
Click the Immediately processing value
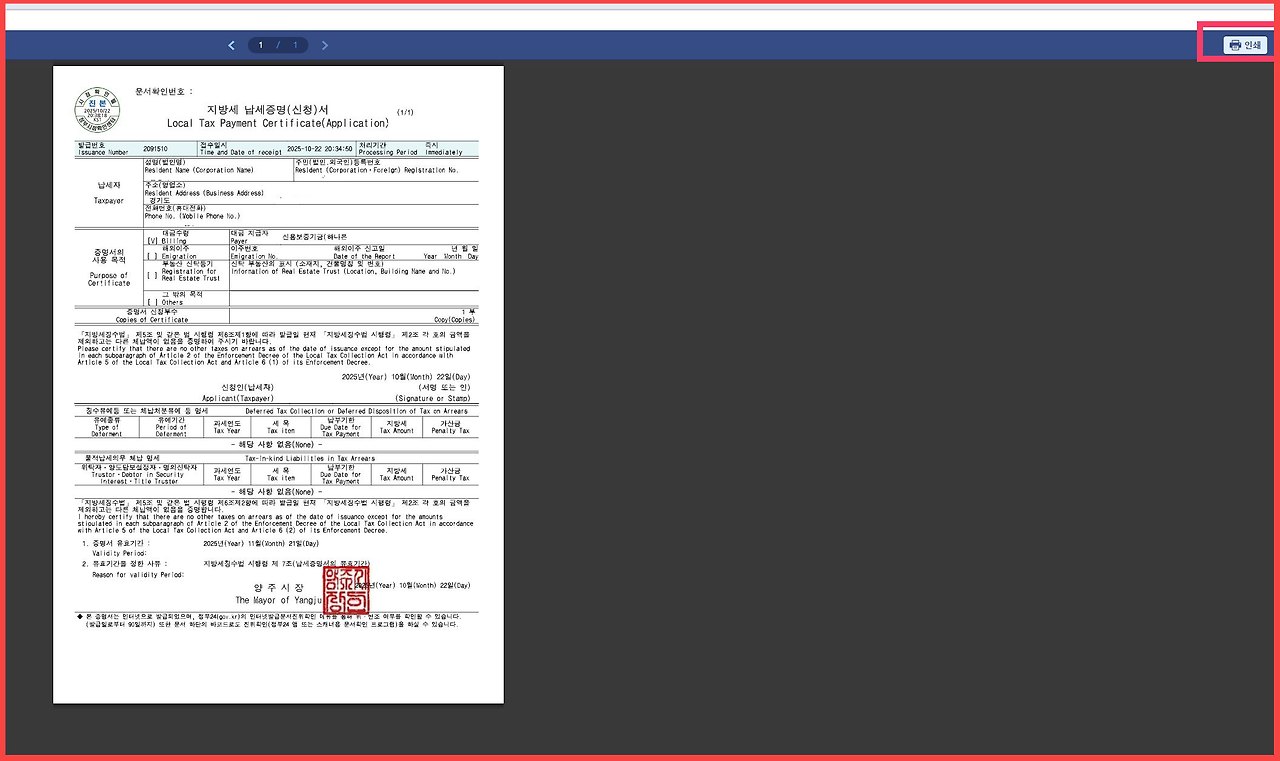(x=444, y=152)
